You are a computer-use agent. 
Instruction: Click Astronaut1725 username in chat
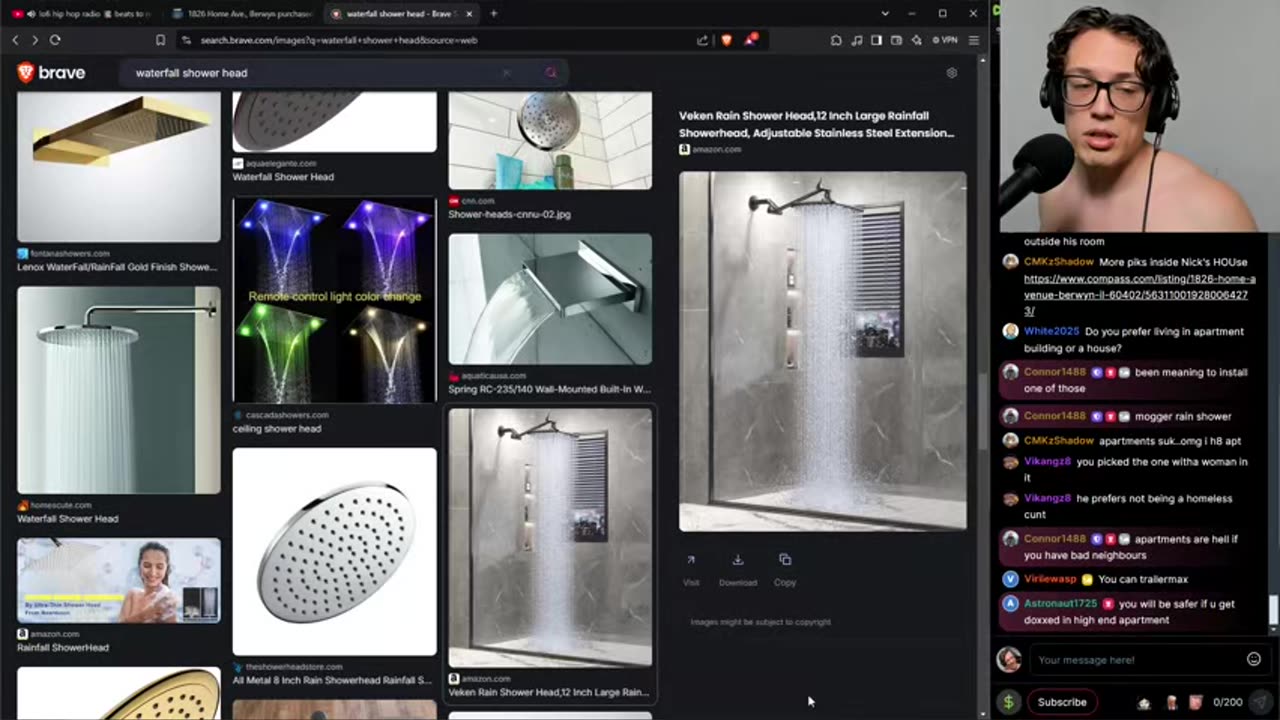click(1060, 604)
